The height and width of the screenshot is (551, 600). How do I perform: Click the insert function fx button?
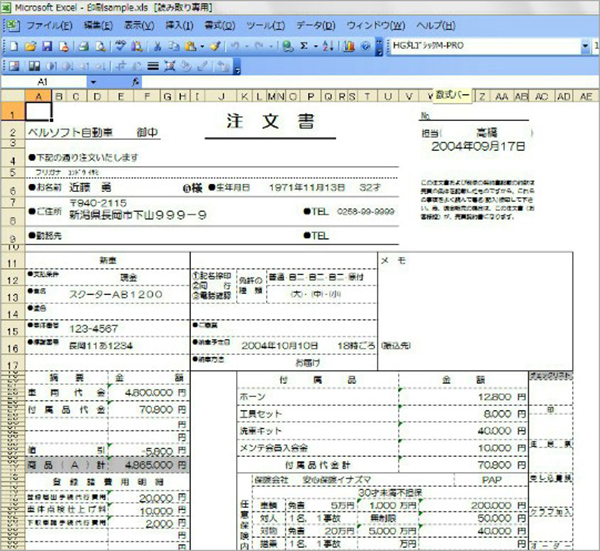click(134, 81)
